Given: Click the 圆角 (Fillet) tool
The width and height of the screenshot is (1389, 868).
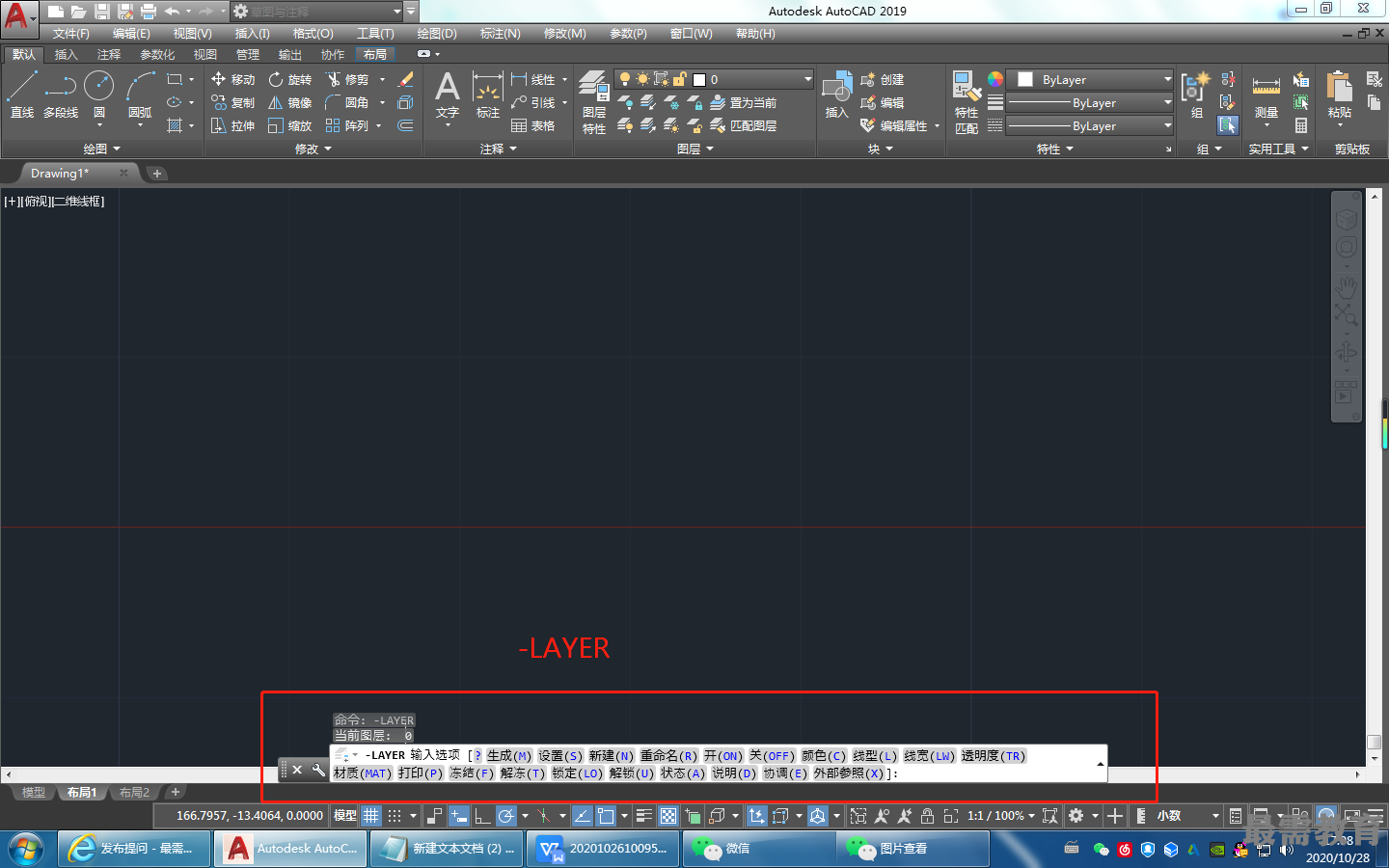Looking at the screenshot, I should pyautogui.click(x=348, y=102).
